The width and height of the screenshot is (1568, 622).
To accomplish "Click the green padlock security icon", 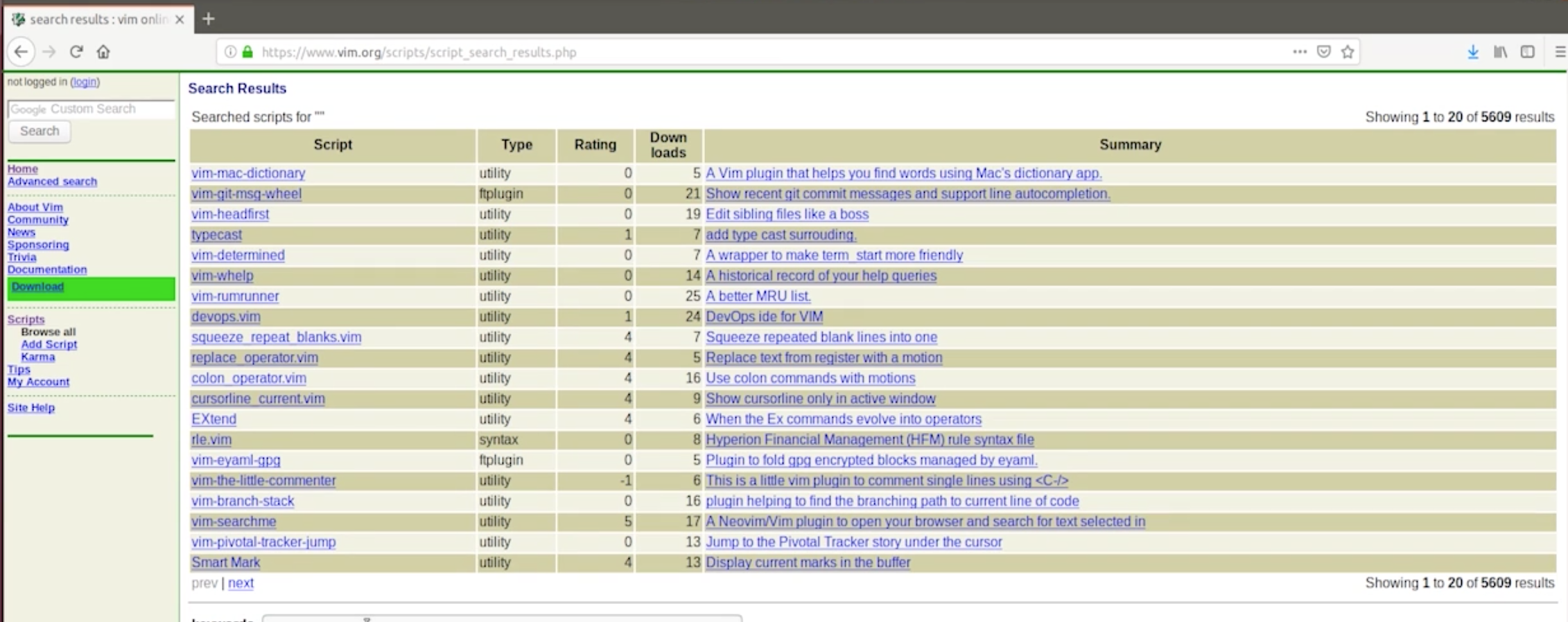I will pos(247,52).
